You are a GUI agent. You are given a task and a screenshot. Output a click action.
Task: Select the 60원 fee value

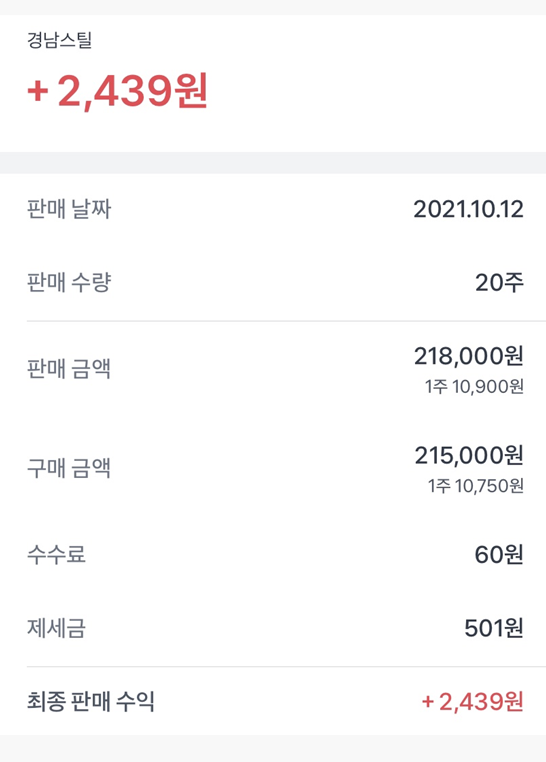pyautogui.click(x=499, y=554)
